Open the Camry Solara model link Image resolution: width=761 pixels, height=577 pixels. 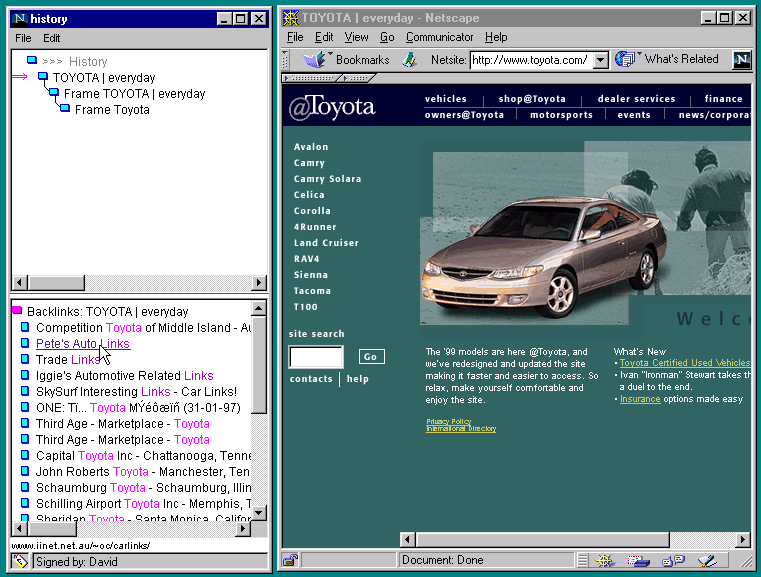click(x=327, y=179)
